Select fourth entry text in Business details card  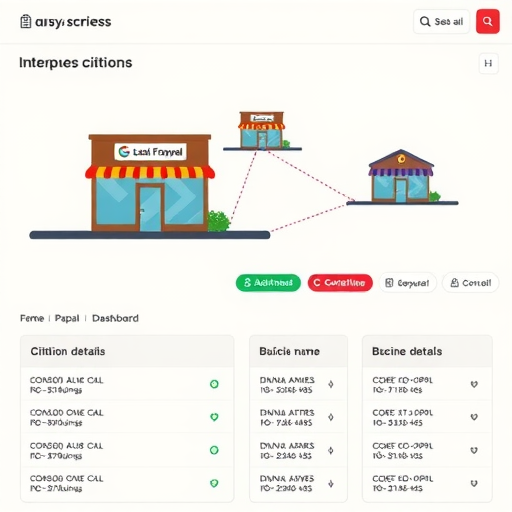click(403, 483)
